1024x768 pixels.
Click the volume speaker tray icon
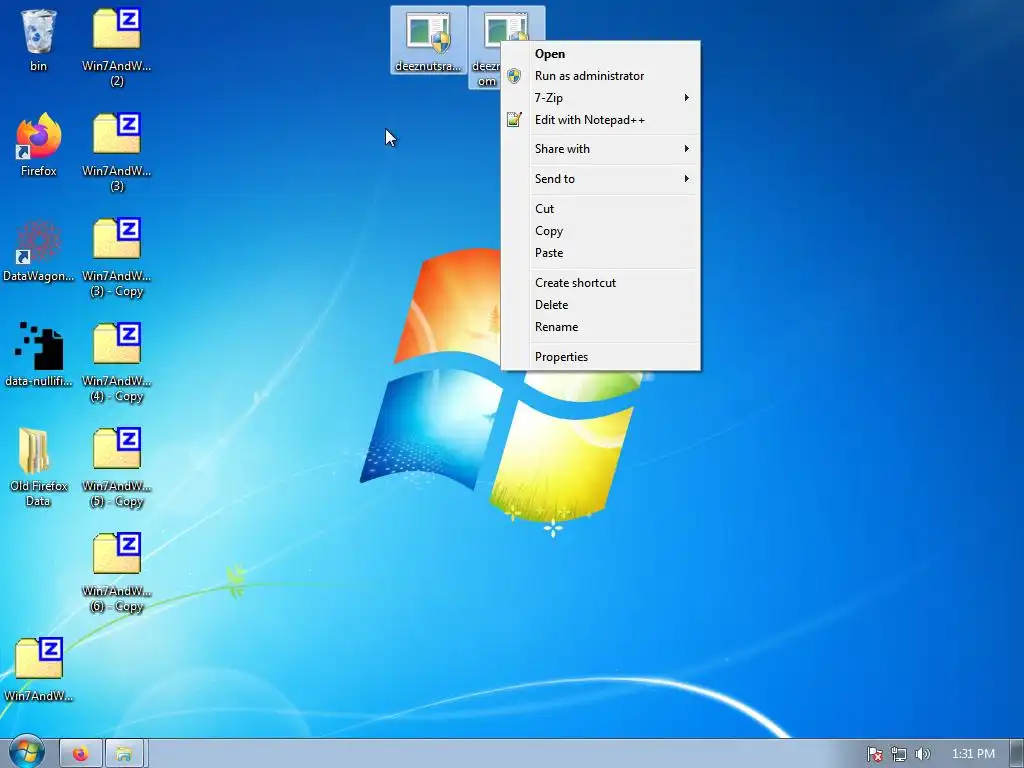pyautogui.click(x=923, y=754)
